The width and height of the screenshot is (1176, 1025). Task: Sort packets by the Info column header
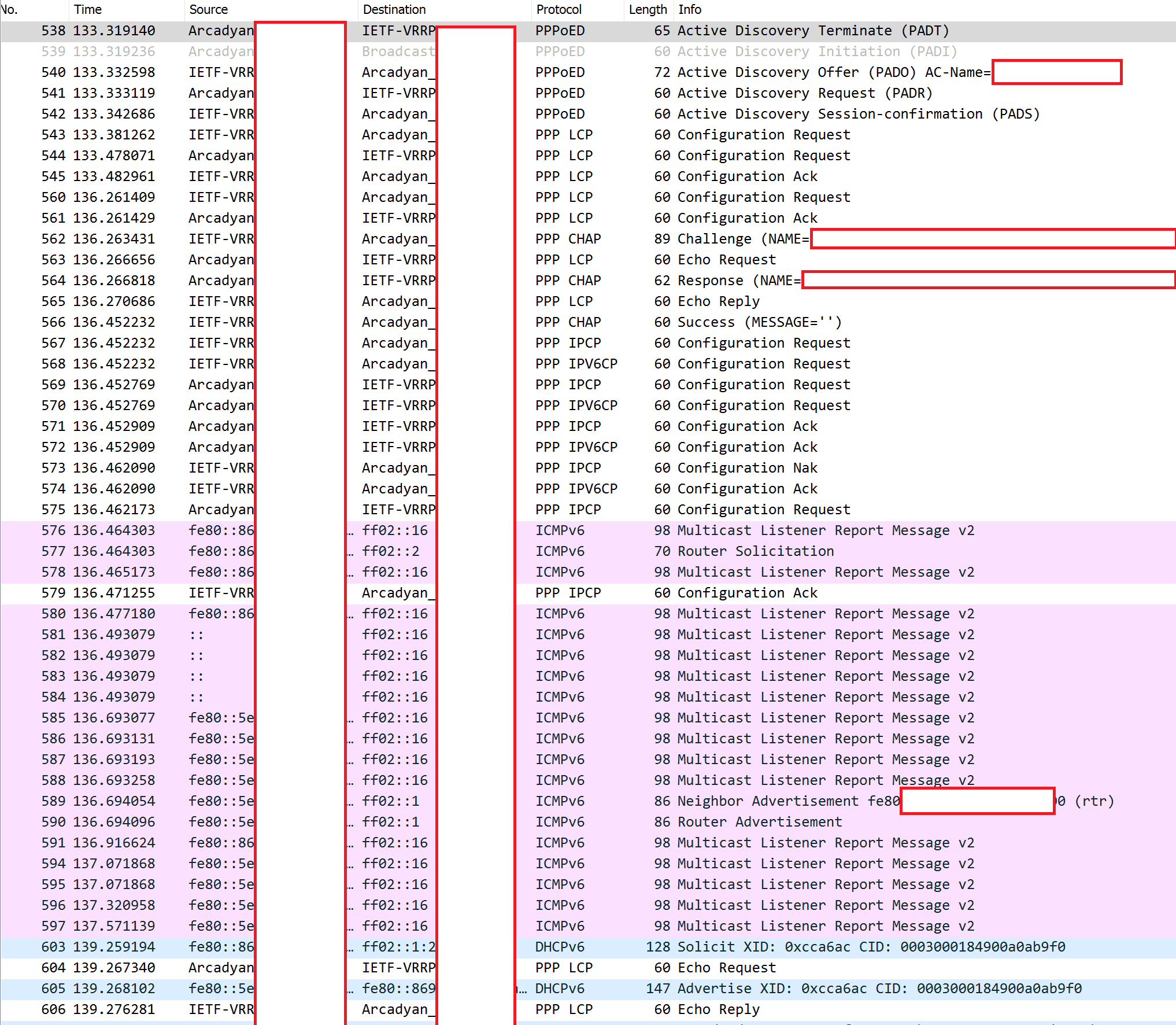[x=689, y=9]
